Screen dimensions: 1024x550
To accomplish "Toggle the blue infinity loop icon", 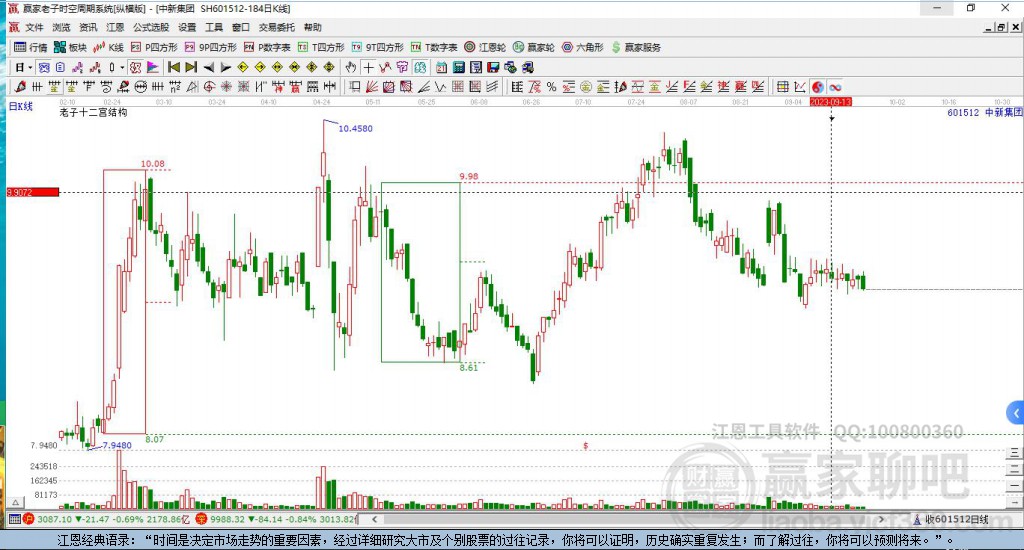I will tap(835, 86).
